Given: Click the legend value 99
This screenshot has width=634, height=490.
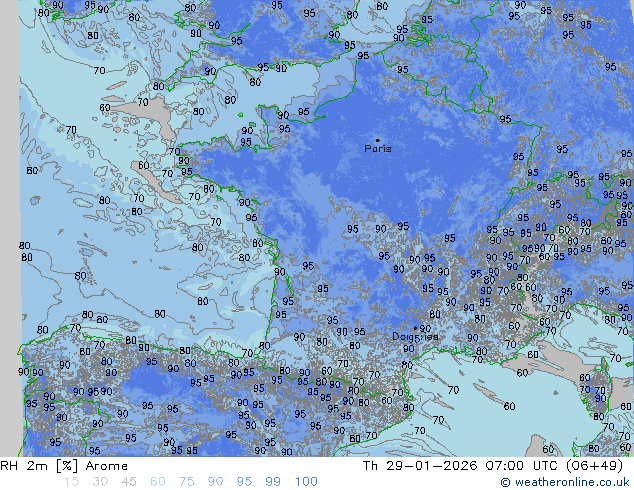Looking at the screenshot, I should click(x=273, y=482).
